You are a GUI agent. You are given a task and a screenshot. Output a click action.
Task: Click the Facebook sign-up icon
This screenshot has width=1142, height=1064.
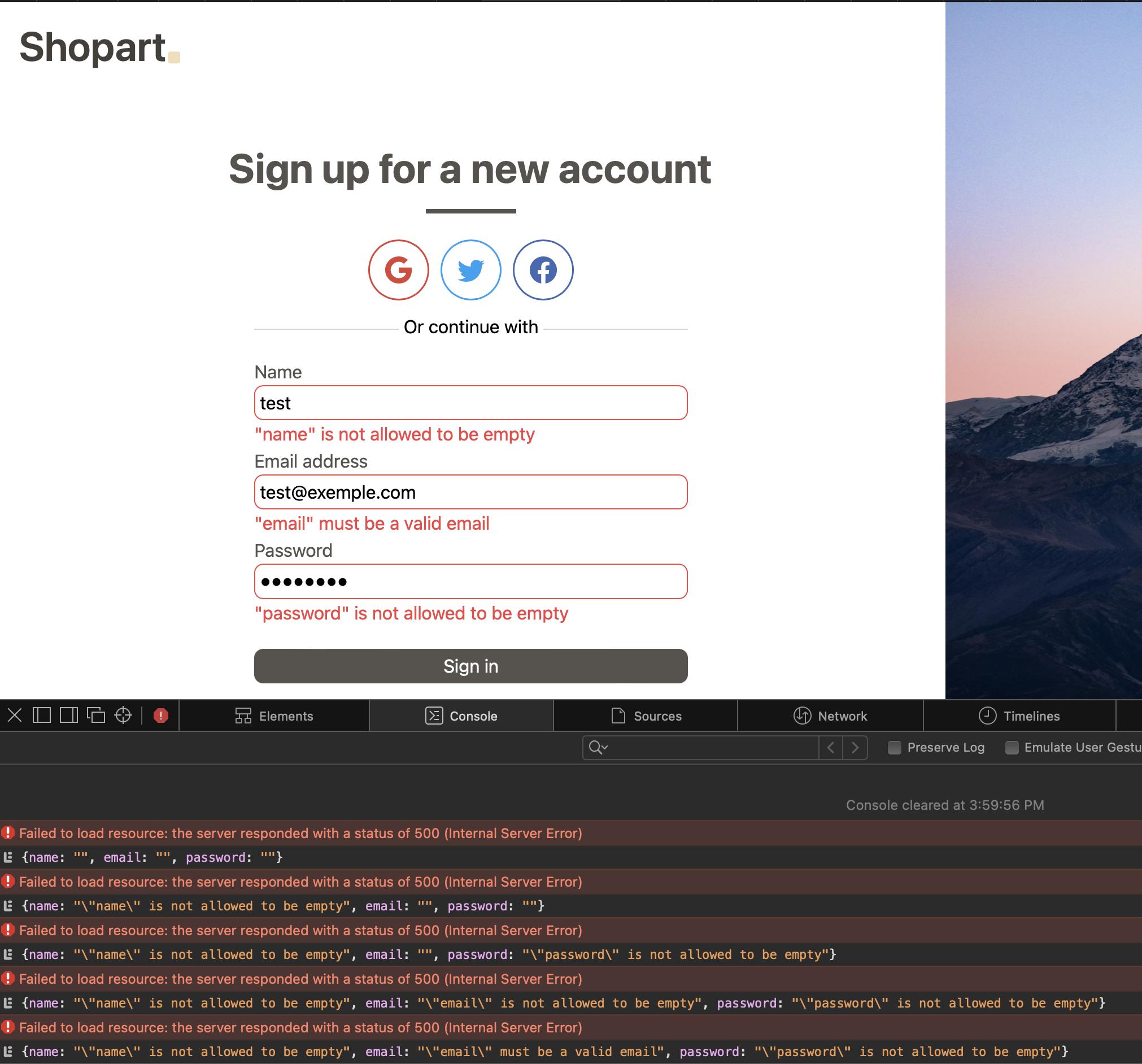point(543,269)
